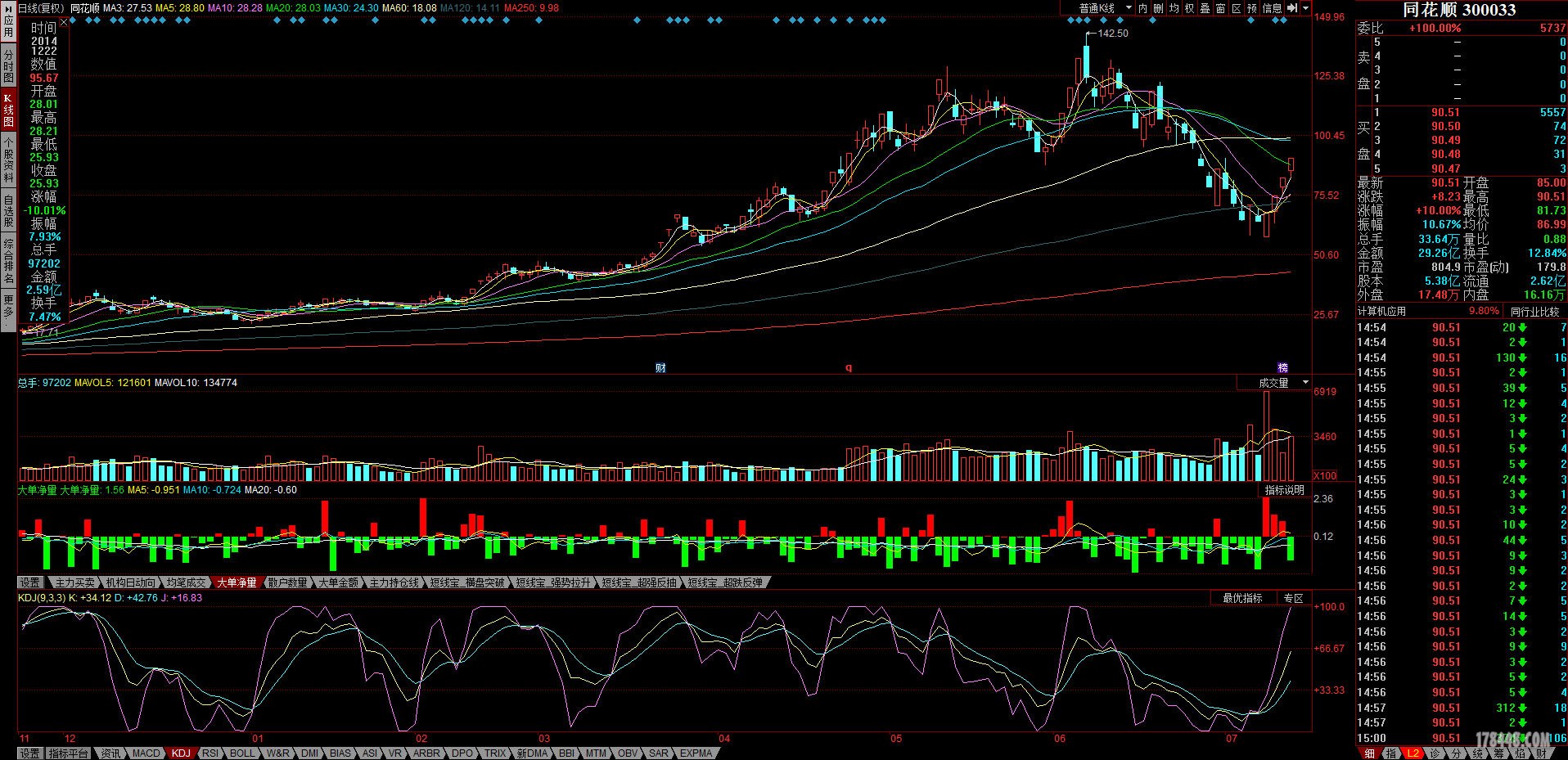Image resolution: width=1568 pixels, height=760 pixels.
Task: Switch to the EXPMA indicator tab
Action: [x=696, y=753]
